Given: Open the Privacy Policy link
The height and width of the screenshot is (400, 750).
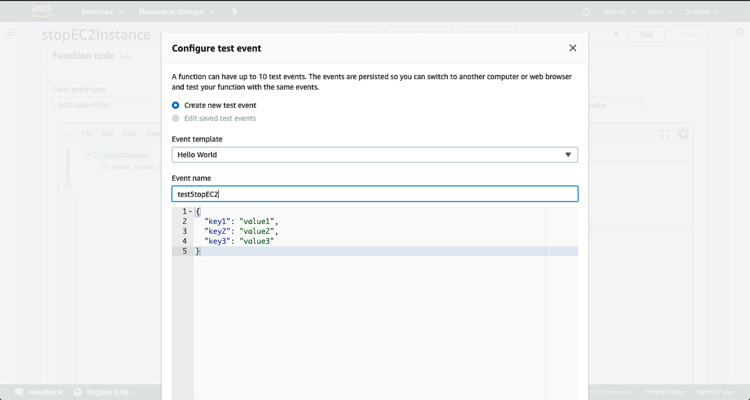Looking at the screenshot, I should (x=664, y=392).
